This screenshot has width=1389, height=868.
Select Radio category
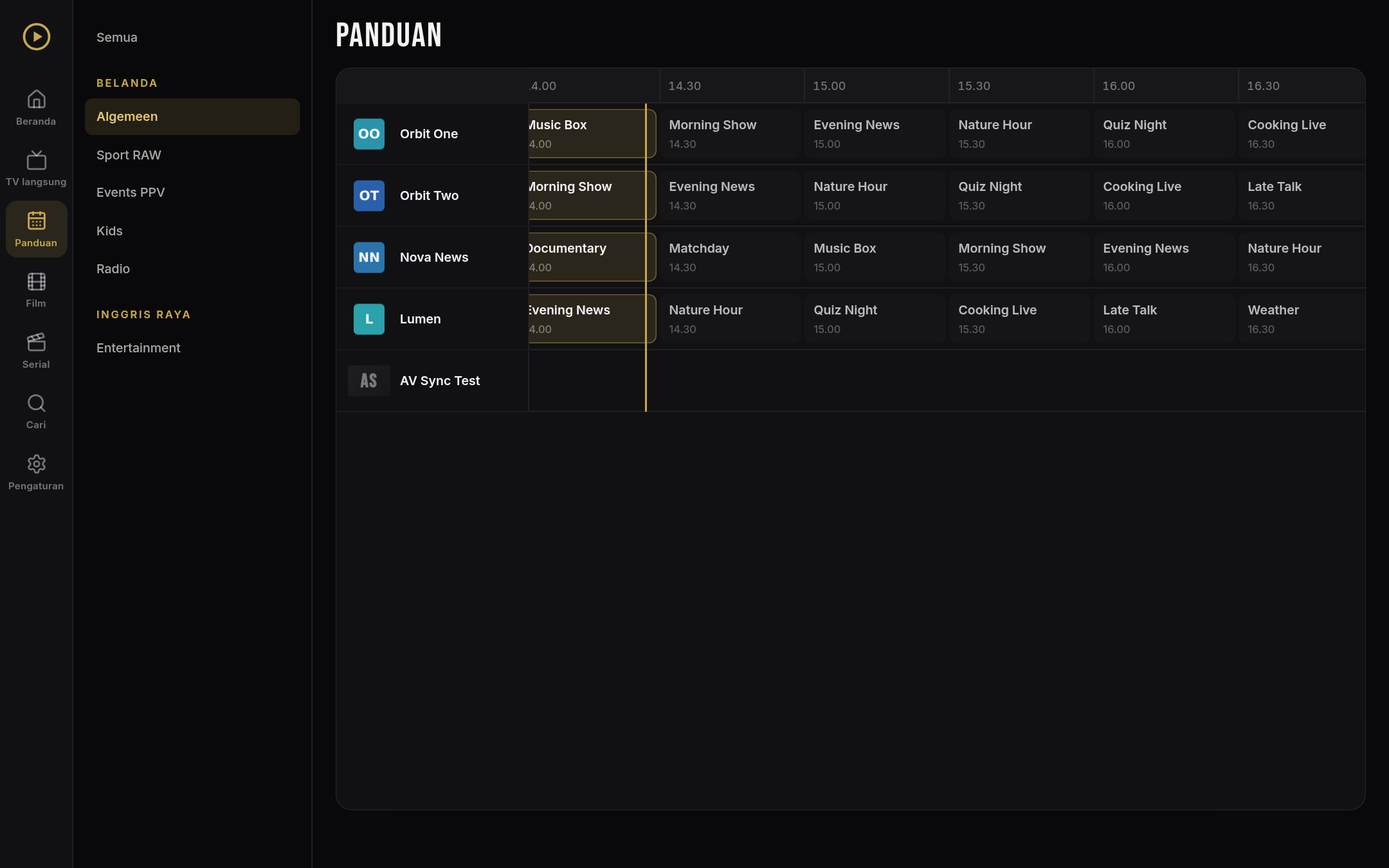pyautogui.click(x=192, y=269)
